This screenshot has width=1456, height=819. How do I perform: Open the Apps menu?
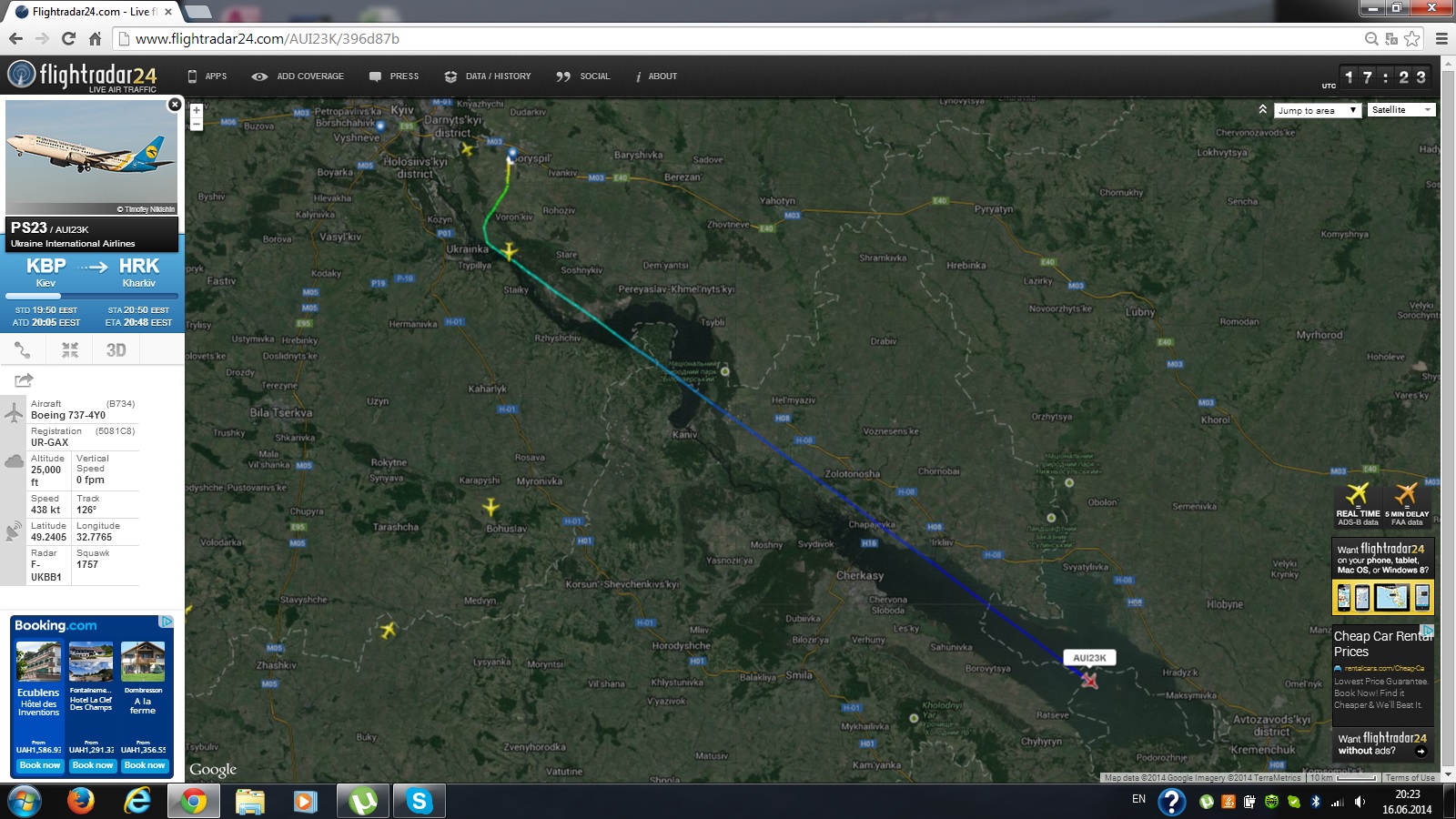tap(207, 76)
